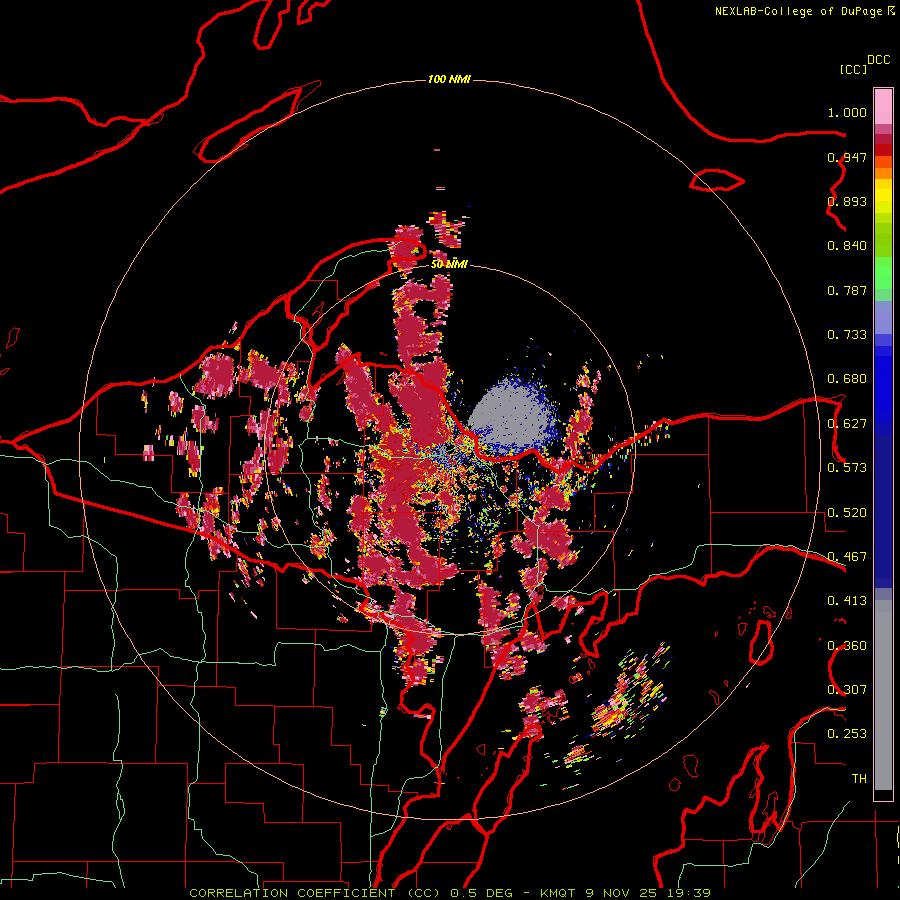Click the 0.787 scale value

coord(847,290)
